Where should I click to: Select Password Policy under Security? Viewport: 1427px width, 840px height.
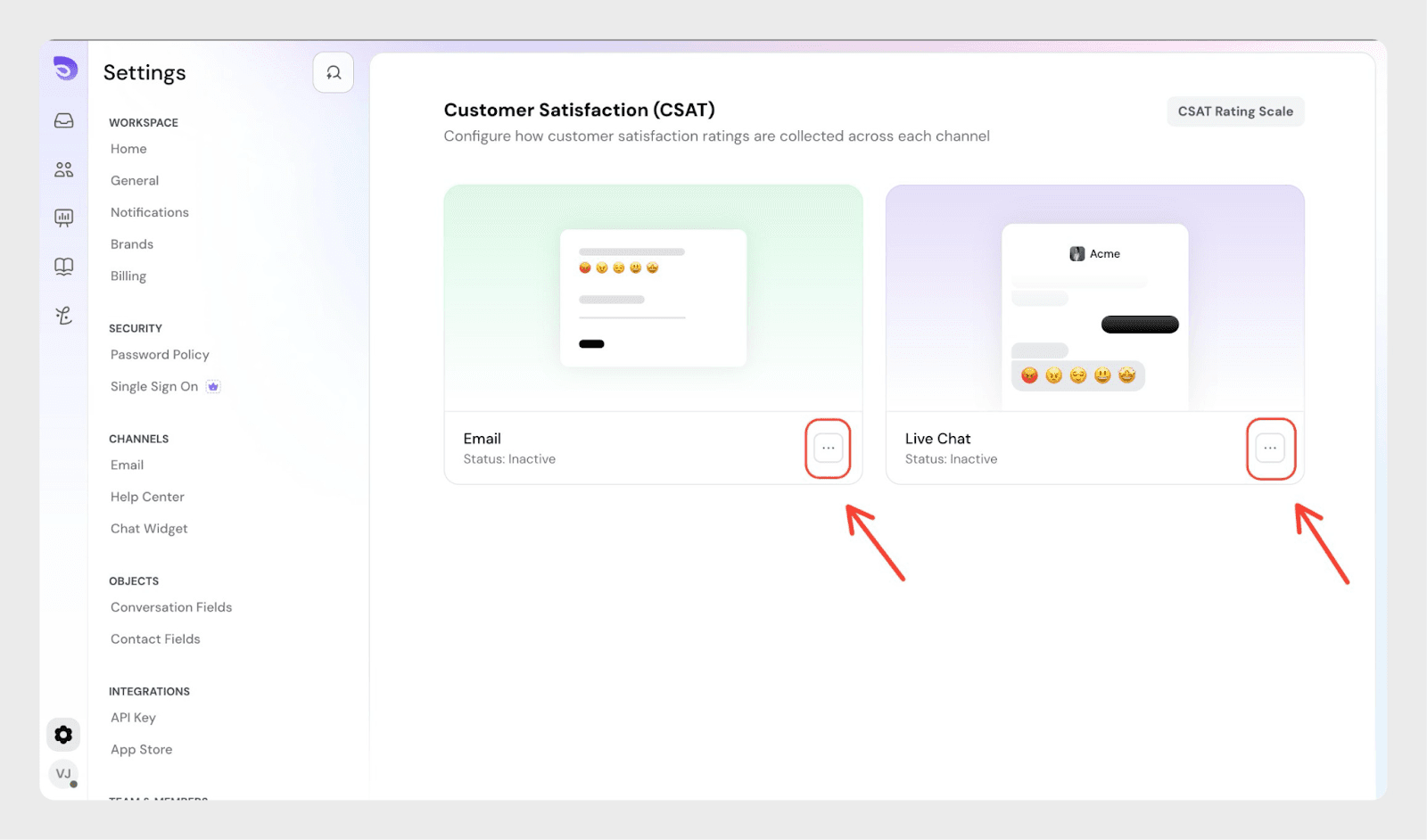tap(160, 355)
